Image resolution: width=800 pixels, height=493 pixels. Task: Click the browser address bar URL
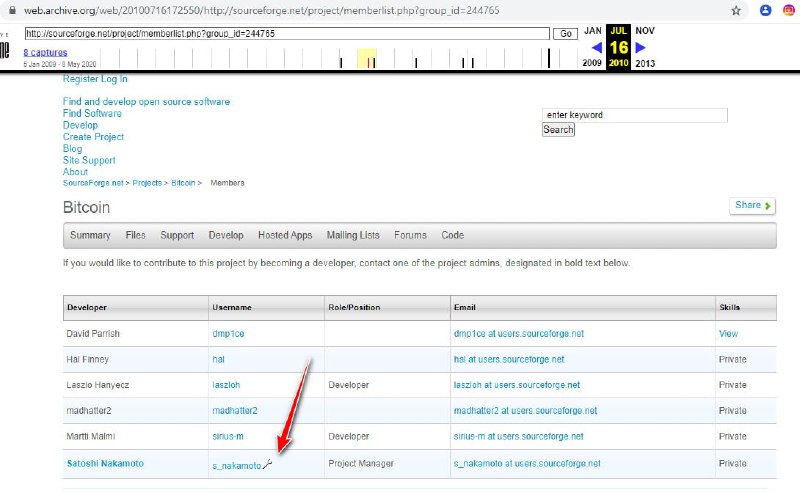coord(262,10)
